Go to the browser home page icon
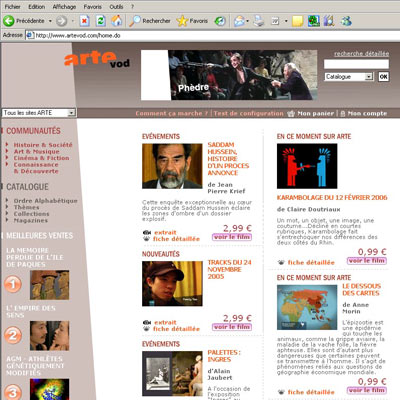 [116, 21]
